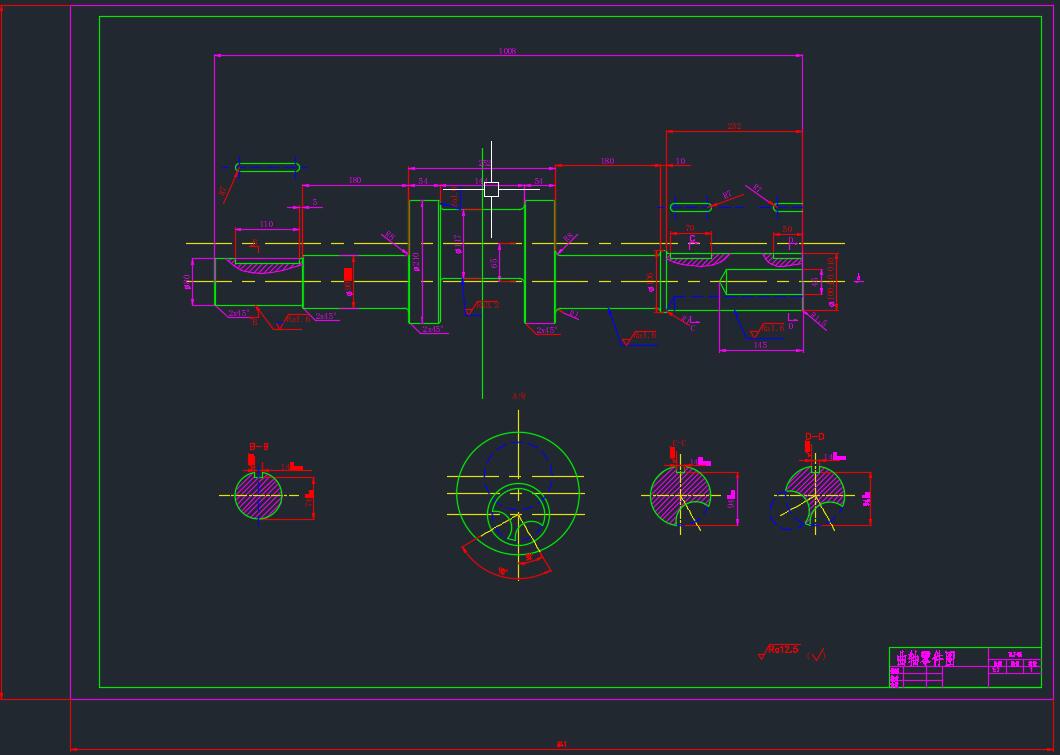Select the C-C section view label
1060x755 pixels.
(x=679, y=443)
